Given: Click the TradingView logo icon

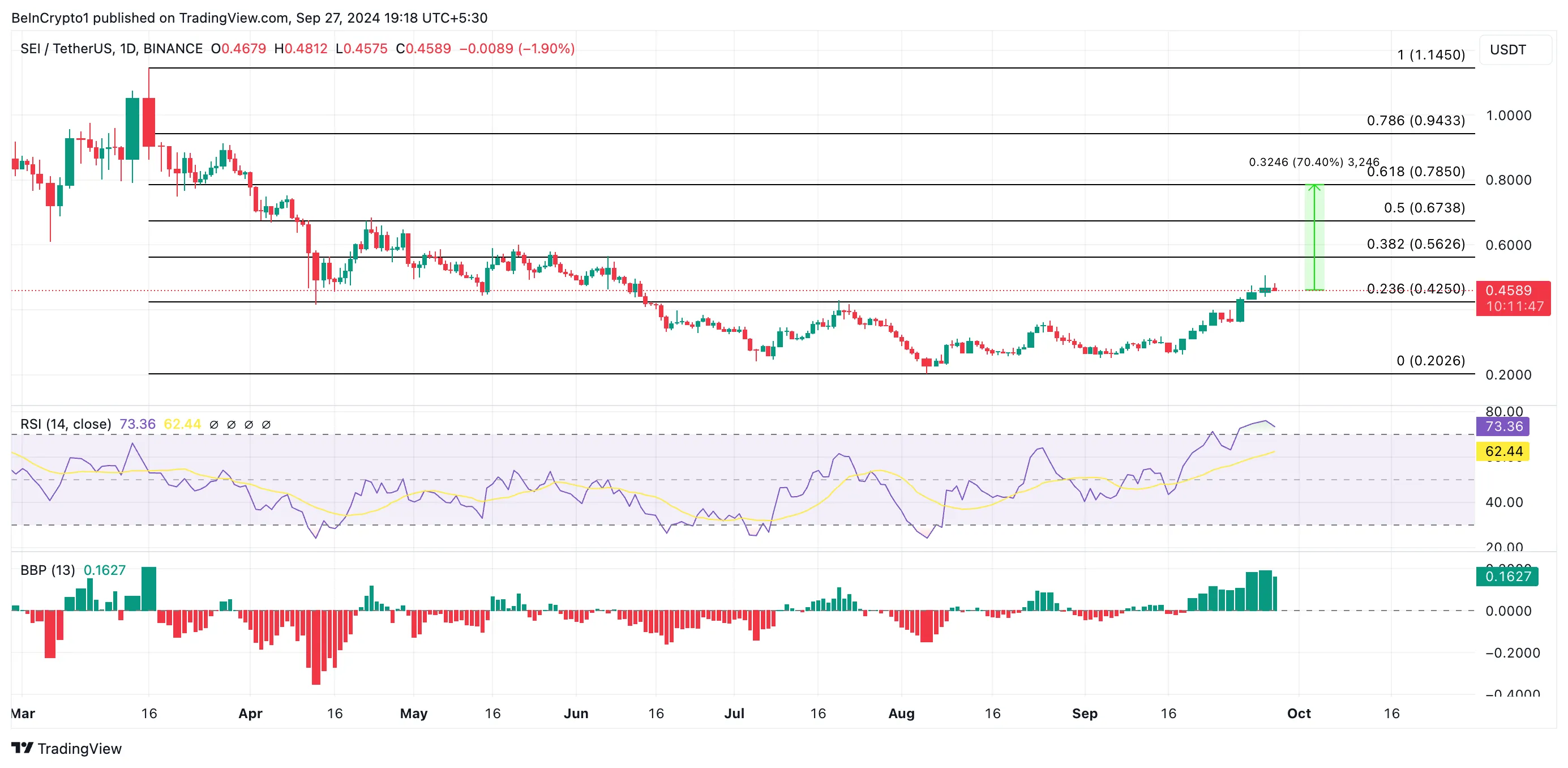Looking at the screenshot, I should [x=22, y=747].
